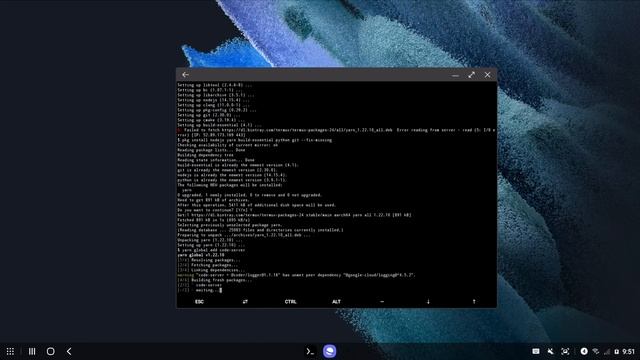Click the terminal cursor after 'waiting...'

pyautogui.click(x=221, y=290)
